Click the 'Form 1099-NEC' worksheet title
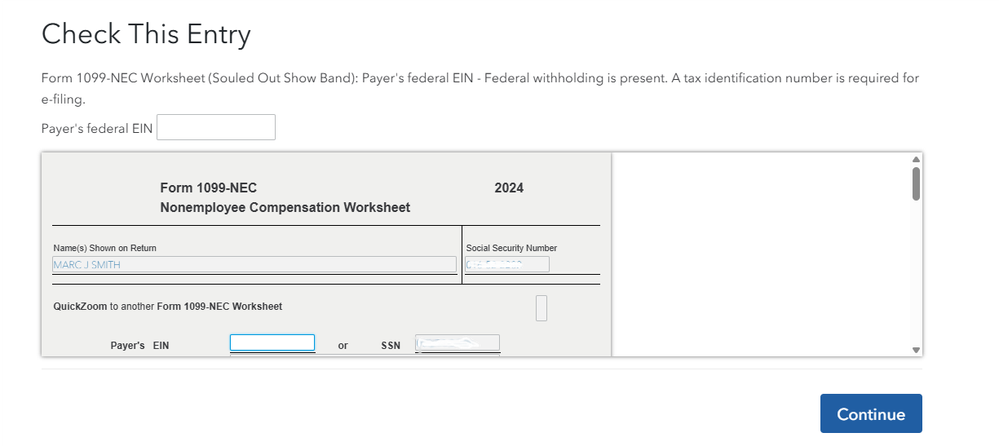This screenshot has height=446, width=999. coord(208,188)
